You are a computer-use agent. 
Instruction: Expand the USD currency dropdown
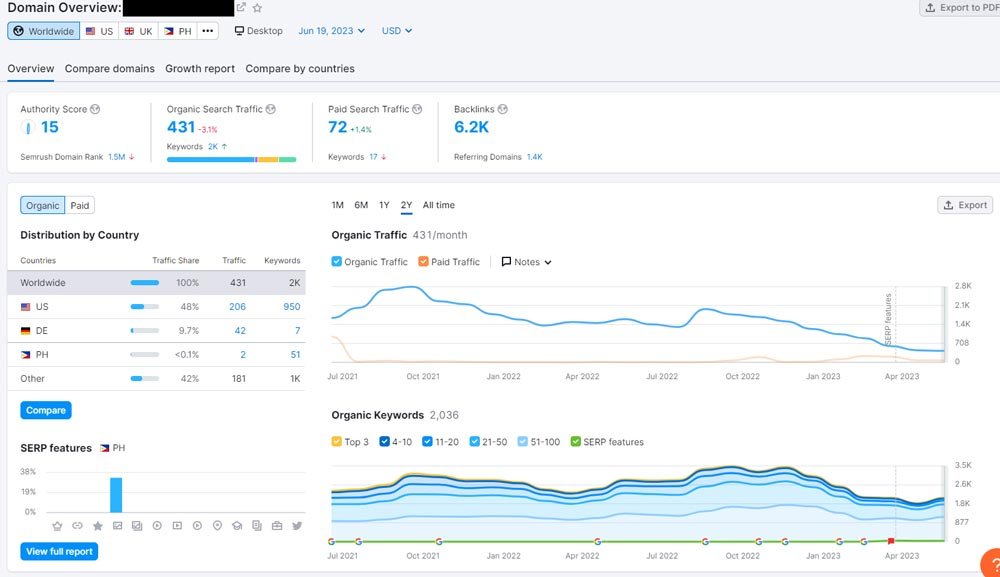coord(397,31)
